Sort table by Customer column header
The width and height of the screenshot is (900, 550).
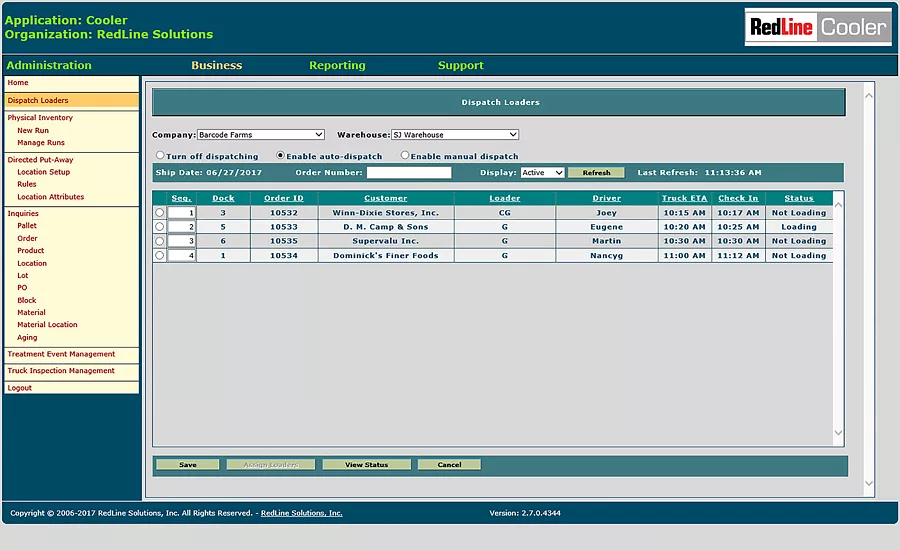pyautogui.click(x=386, y=198)
